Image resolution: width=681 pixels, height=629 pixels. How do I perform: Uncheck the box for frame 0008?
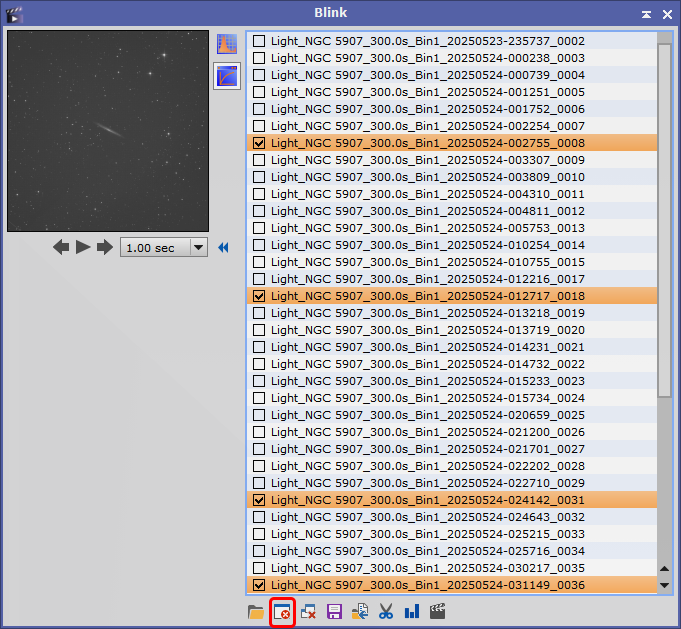click(x=259, y=143)
